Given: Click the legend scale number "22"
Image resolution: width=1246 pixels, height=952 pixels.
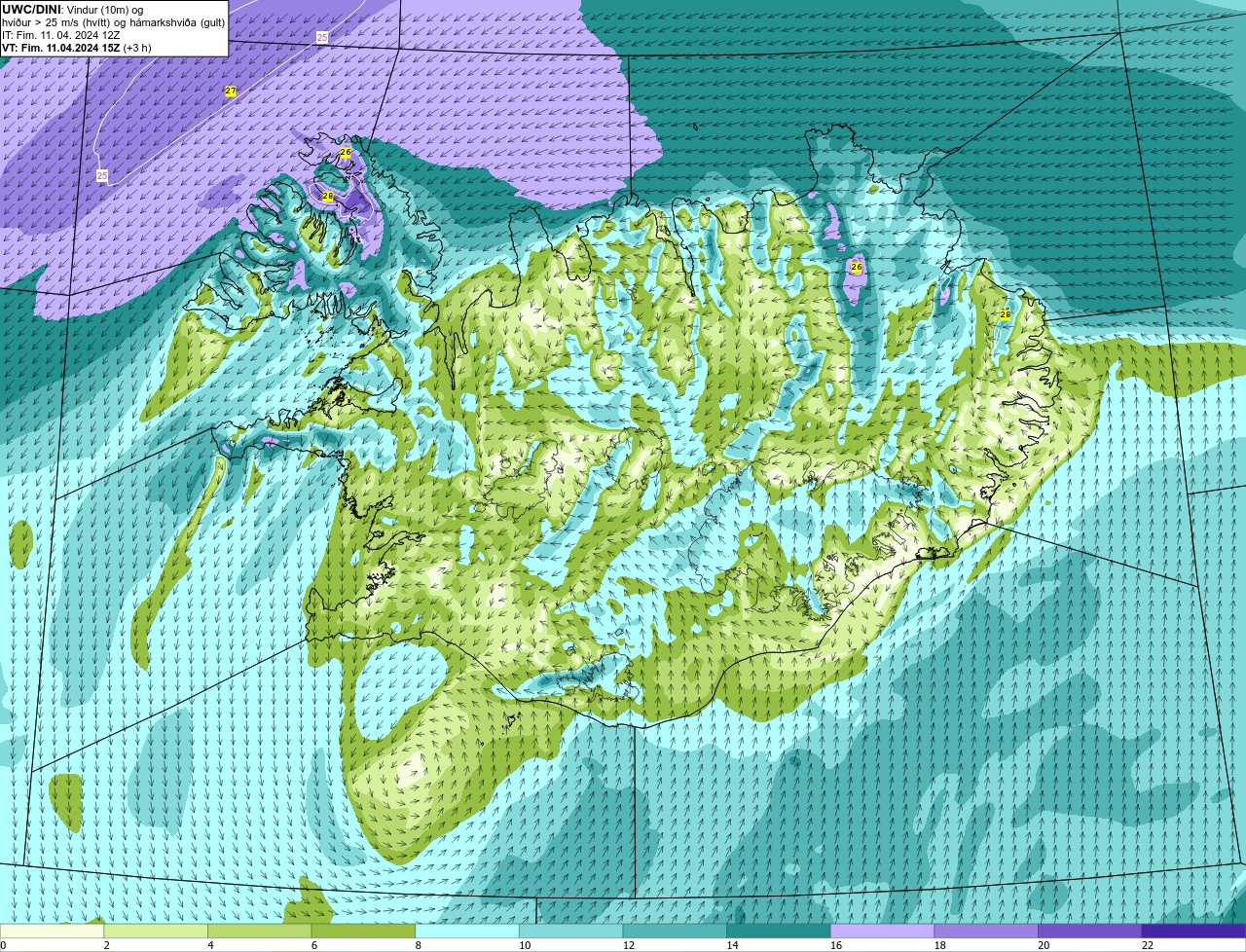Looking at the screenshot, I should tap(1148, 945).
